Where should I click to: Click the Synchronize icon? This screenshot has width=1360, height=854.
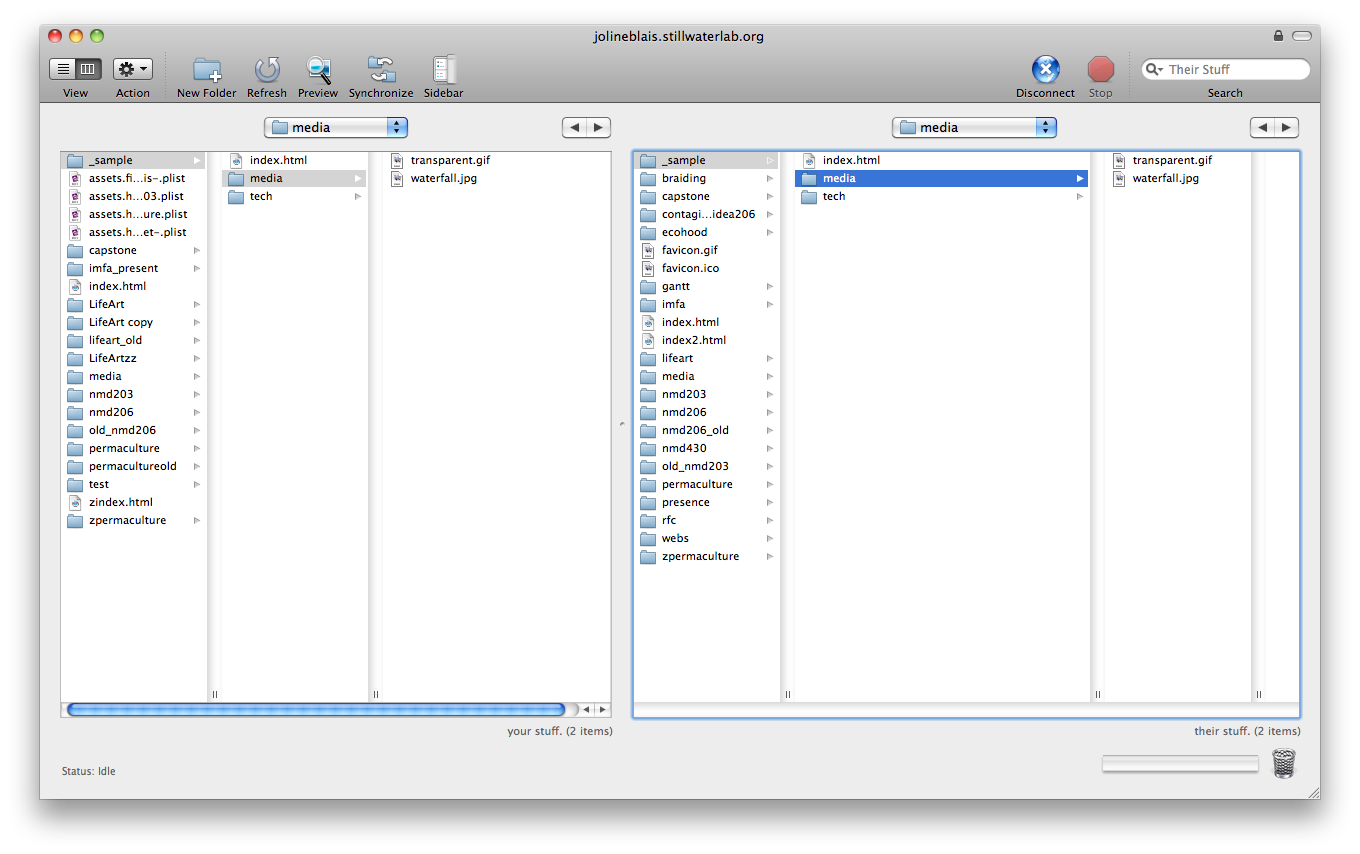(381, 70)
